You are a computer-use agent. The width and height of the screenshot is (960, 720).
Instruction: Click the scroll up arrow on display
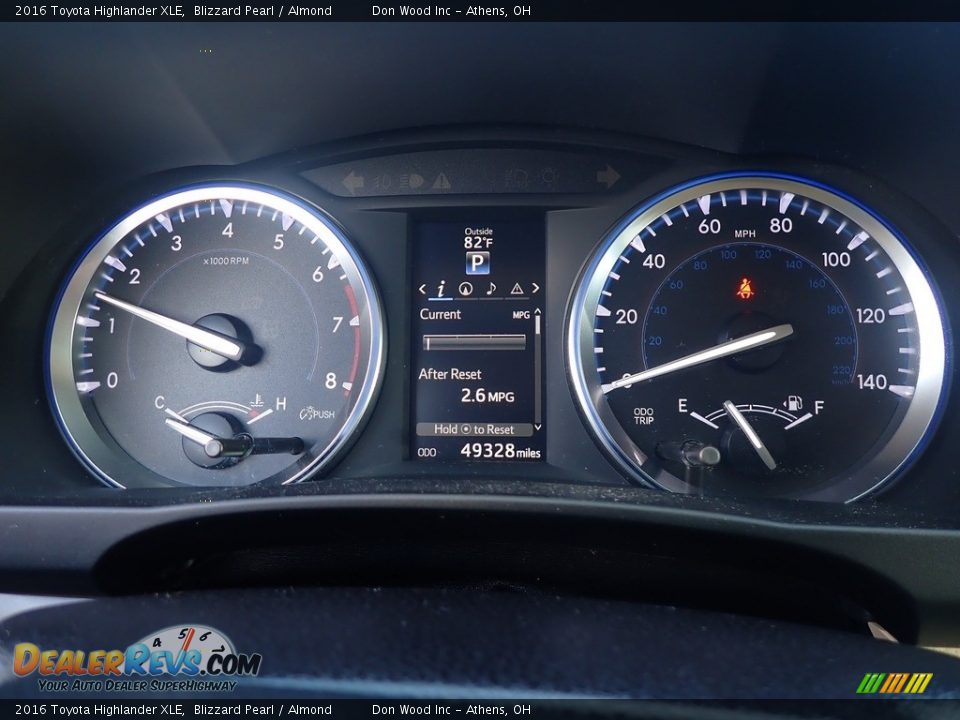(538, 312)
